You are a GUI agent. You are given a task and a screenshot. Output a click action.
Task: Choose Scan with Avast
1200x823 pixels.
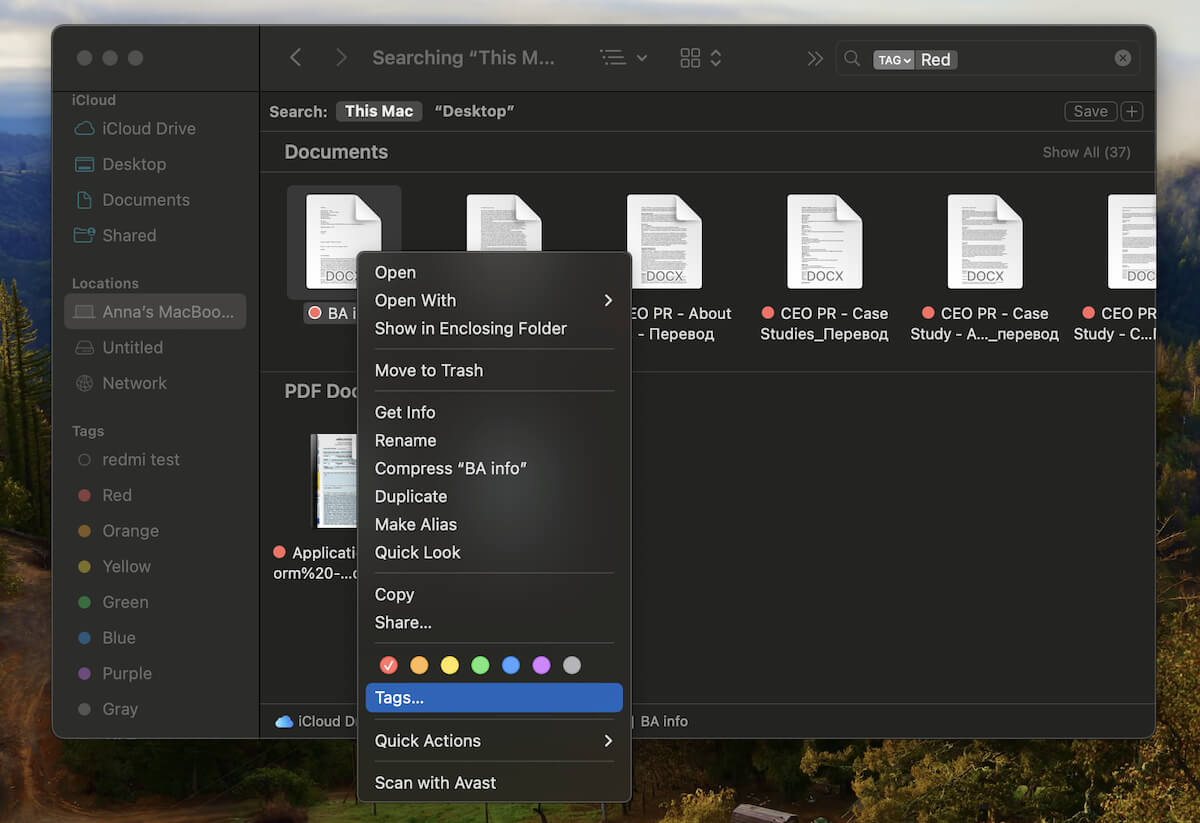(494, 783)
